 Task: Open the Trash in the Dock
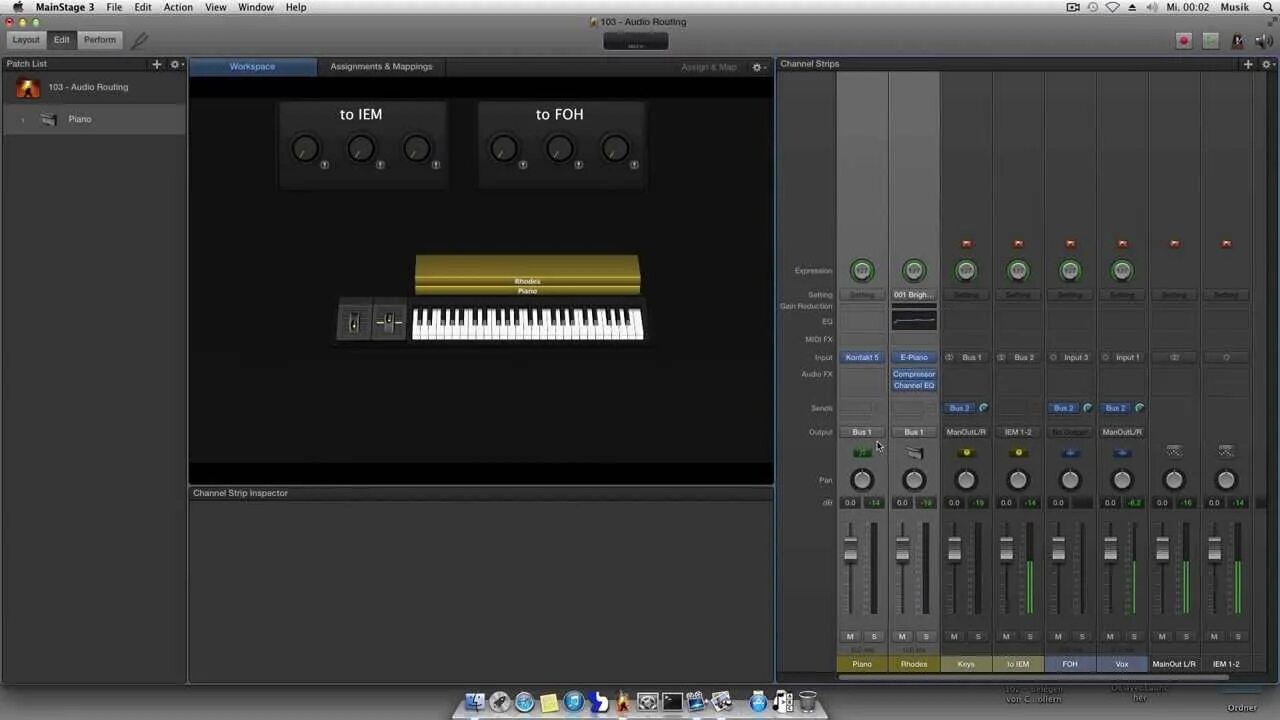(807, 702)
